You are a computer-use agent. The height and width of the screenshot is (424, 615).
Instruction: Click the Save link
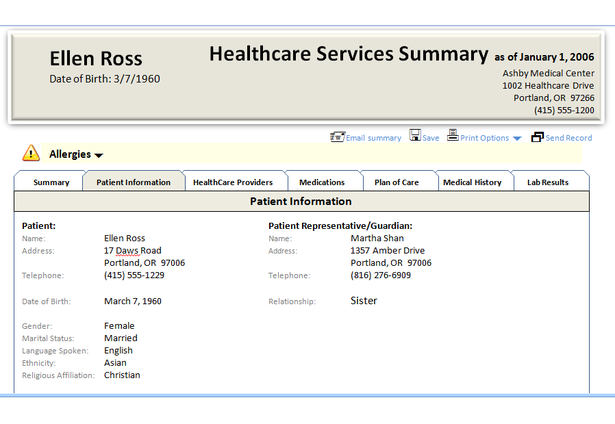click(x=431, y=138)
